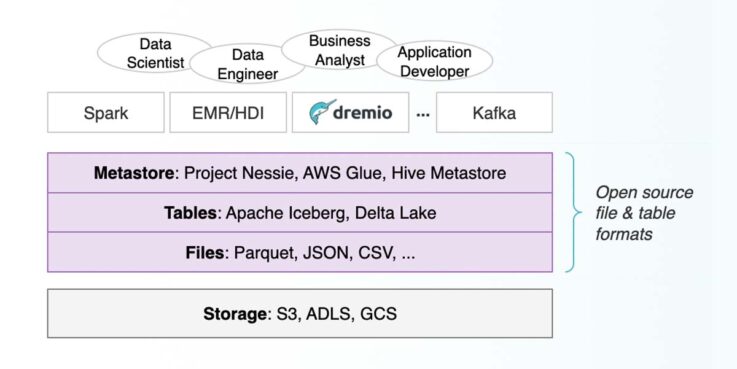The width and height of the screenshot is (737, 369).
Task: Select the Tables layer row
Action: (300, 212)
